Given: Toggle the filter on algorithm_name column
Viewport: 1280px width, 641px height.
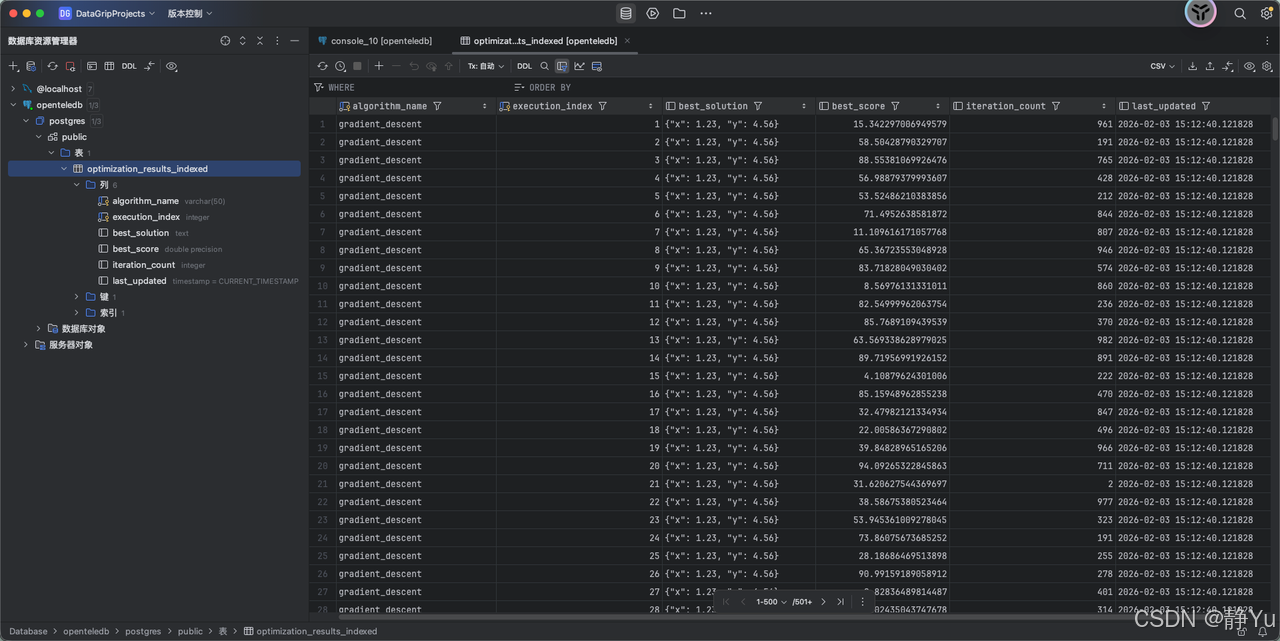Looking at the screenshot, I should (x=437, y=106).
